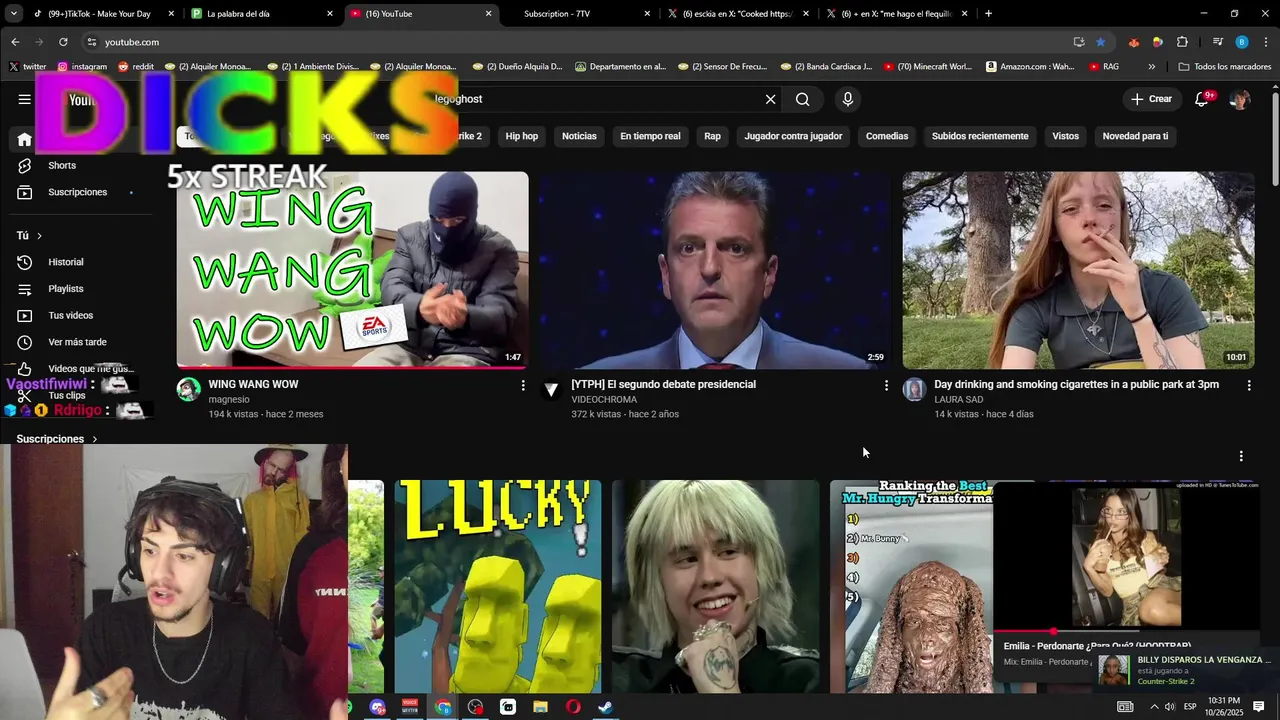Show hidden bookmarks with double chevron
Viewport: 1280px width, 720px height.
click(x=1152, y=67)
